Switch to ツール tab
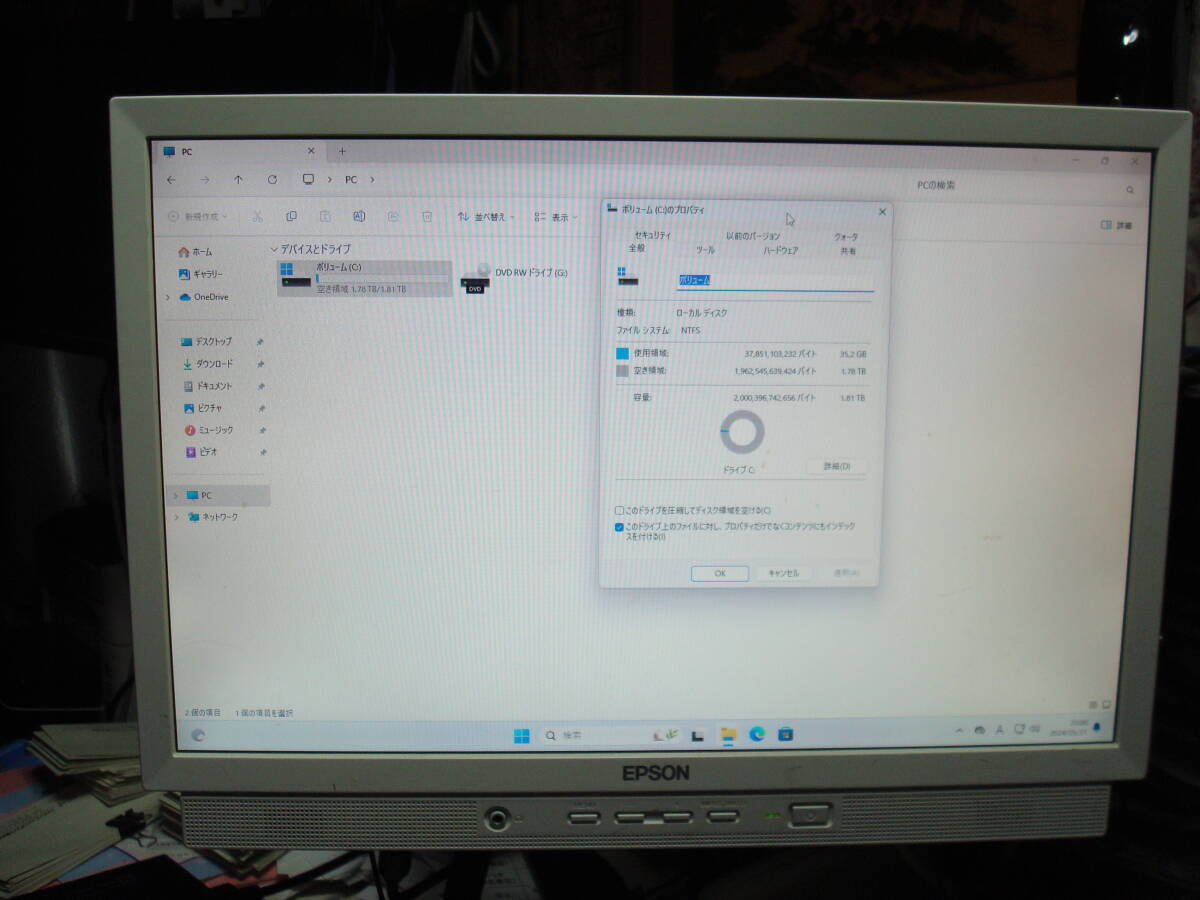Image resolution: width=1200 pixels, height=900 pixels. click(705, 250)
